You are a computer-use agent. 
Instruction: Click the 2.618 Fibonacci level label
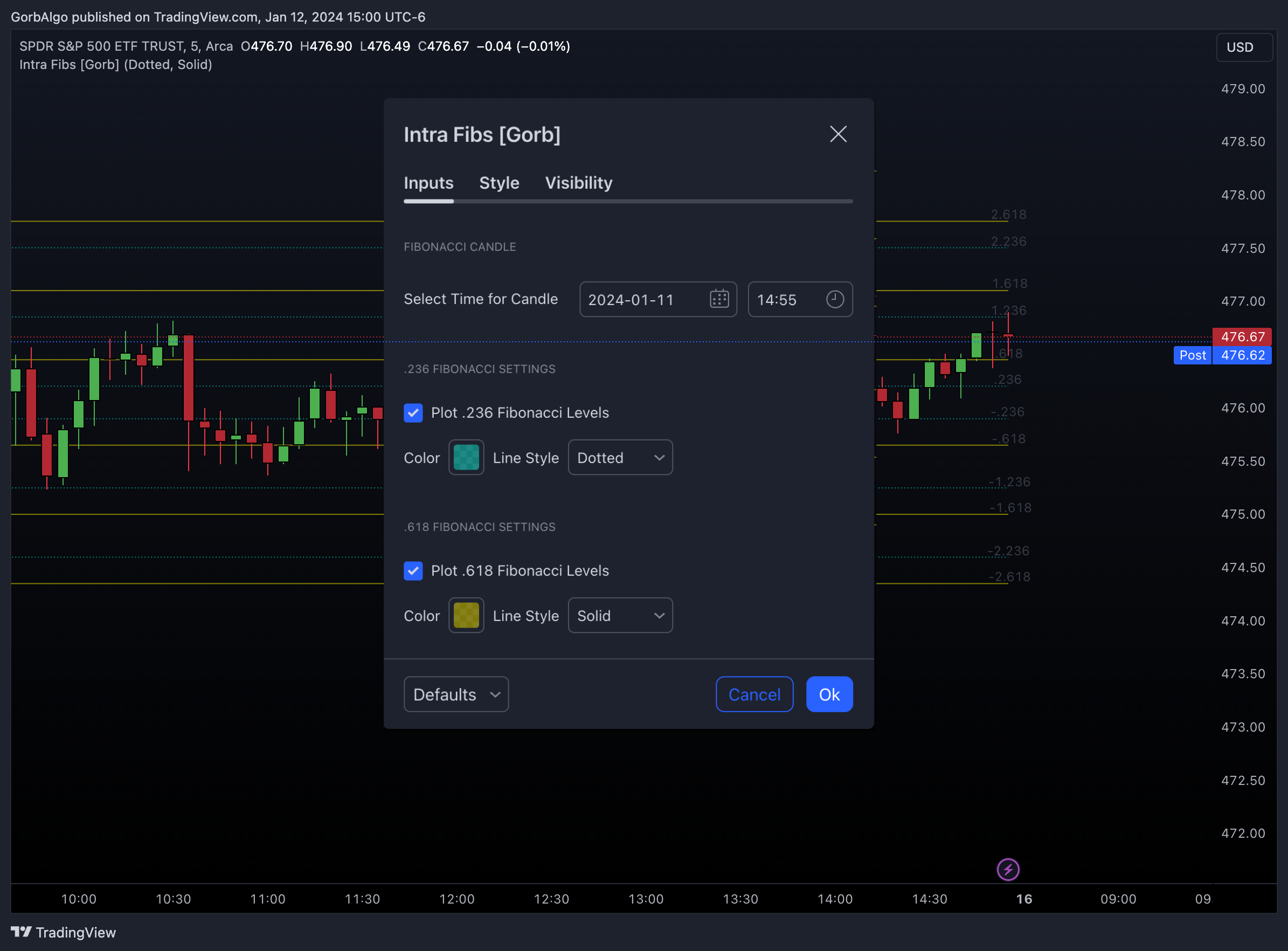tap(1008, 214)
